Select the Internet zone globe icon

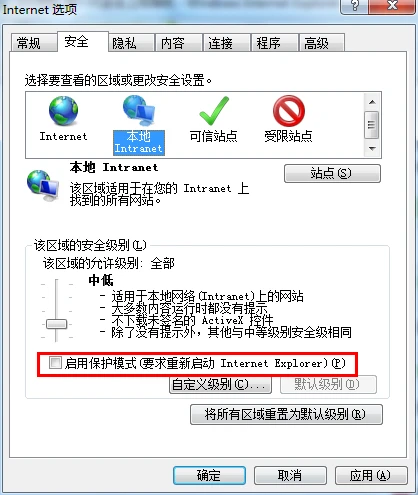(63, 111)
